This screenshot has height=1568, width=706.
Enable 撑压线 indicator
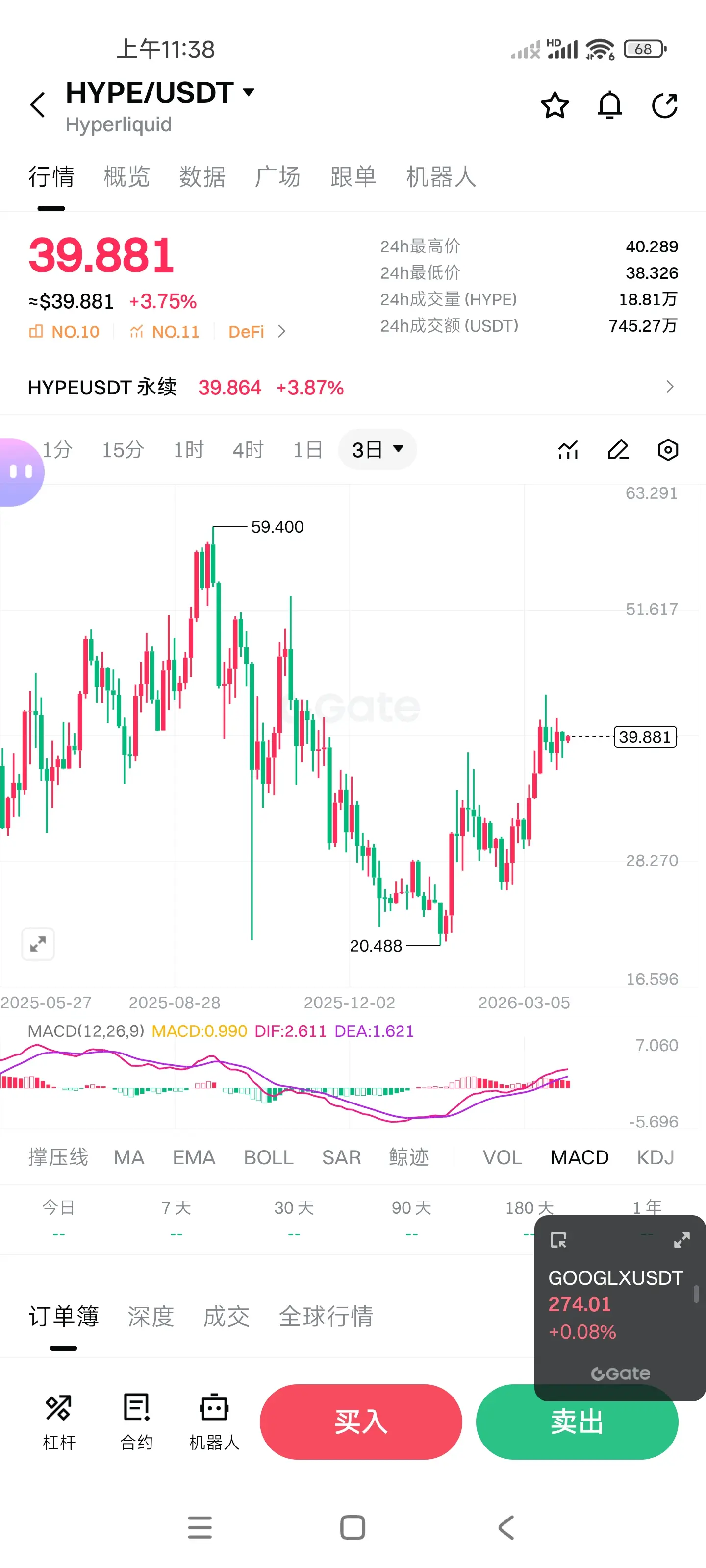(x=58, y=1157)
